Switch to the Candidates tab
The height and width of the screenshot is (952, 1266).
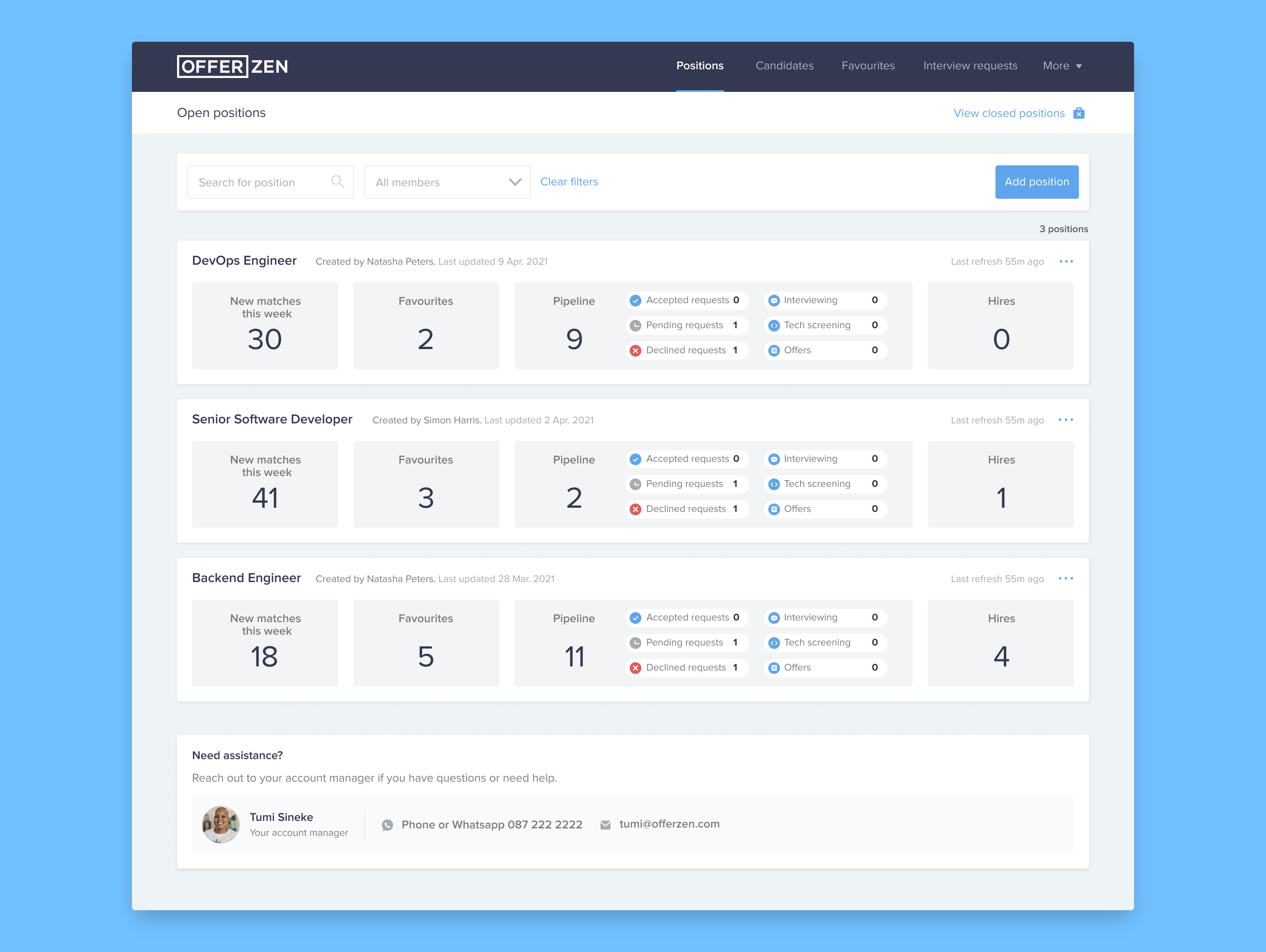[784, 66]
